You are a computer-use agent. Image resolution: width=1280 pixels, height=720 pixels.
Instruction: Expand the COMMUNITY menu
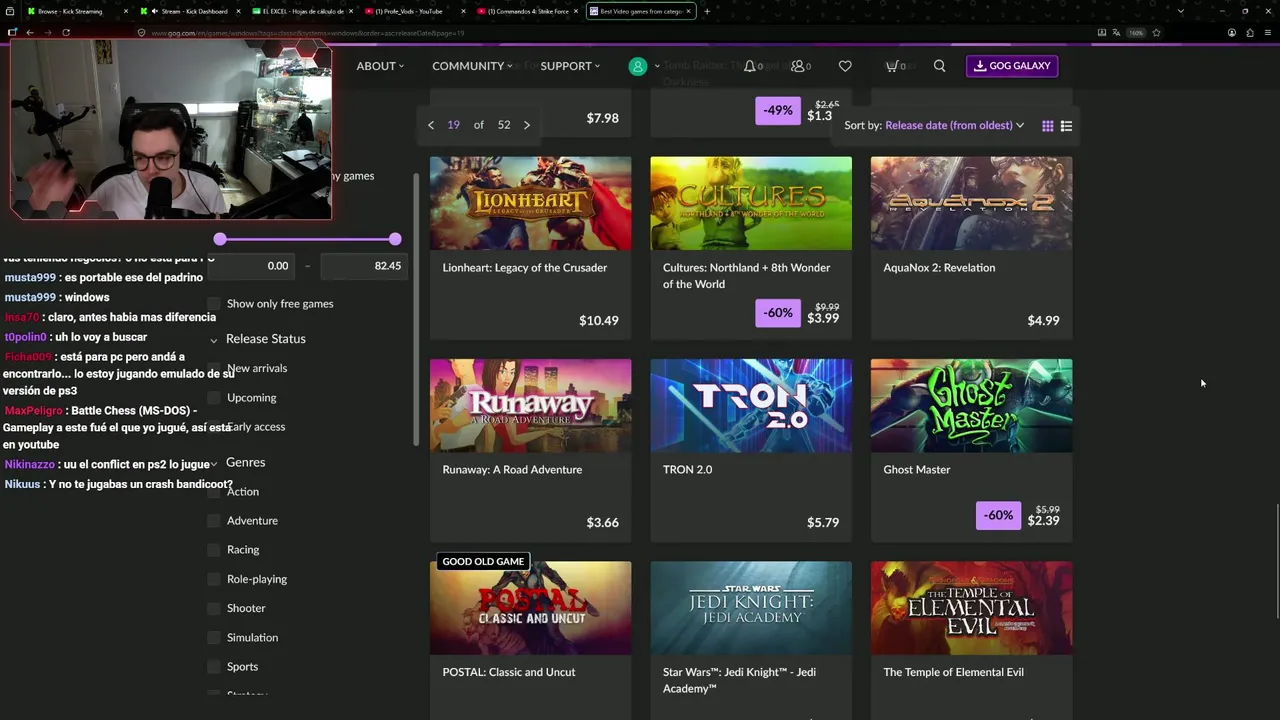(472, 66)
